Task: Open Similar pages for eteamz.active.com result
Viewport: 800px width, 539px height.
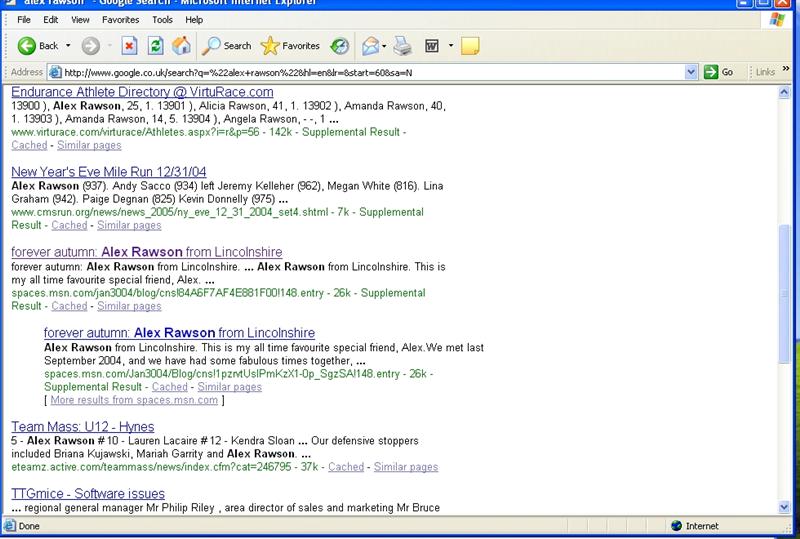Action: 406,467
